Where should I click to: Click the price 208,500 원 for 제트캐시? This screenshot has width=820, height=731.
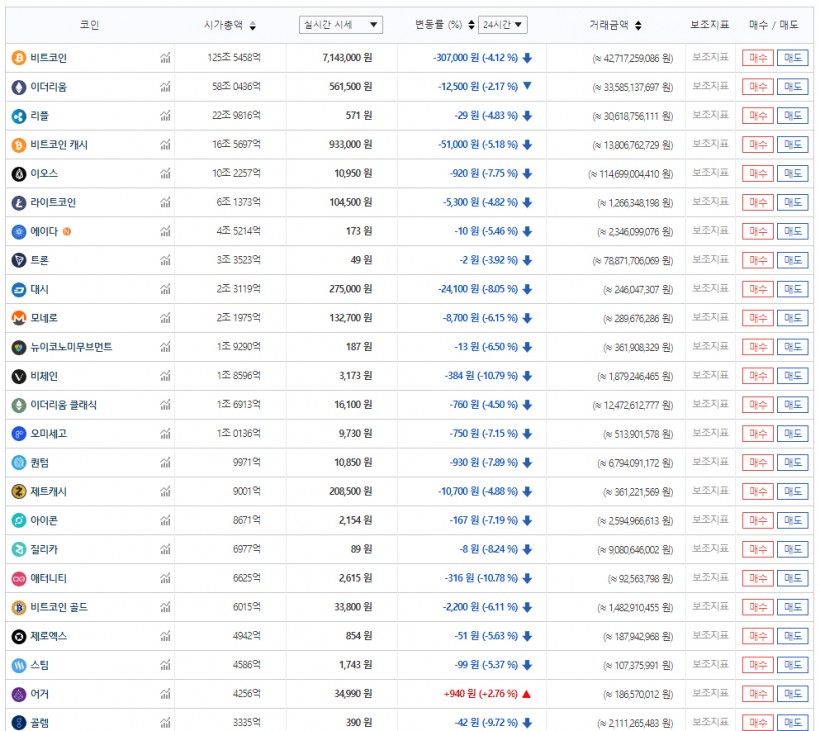point(350,492)
